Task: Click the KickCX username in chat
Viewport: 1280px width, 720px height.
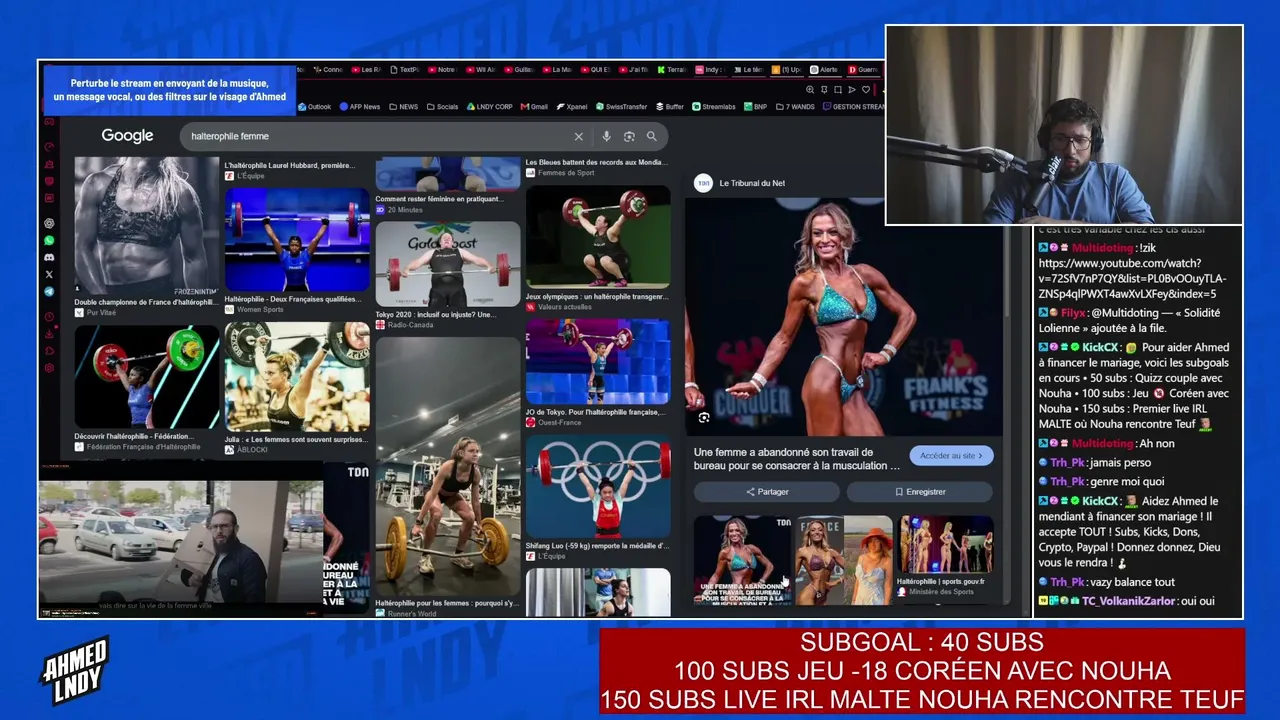Action: [x=1100, y=348]
